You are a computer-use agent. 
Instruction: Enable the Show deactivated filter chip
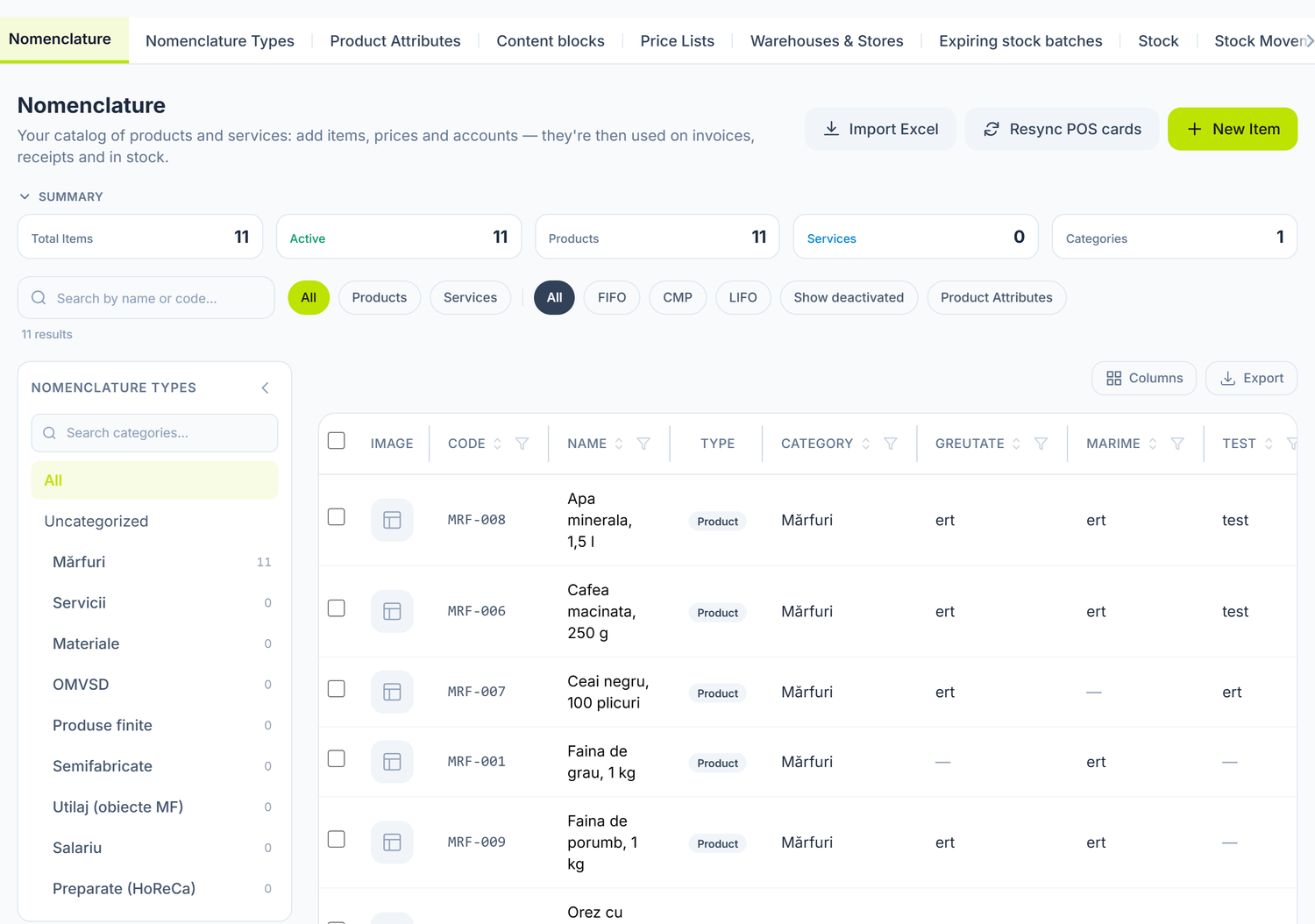coord(849,298)
